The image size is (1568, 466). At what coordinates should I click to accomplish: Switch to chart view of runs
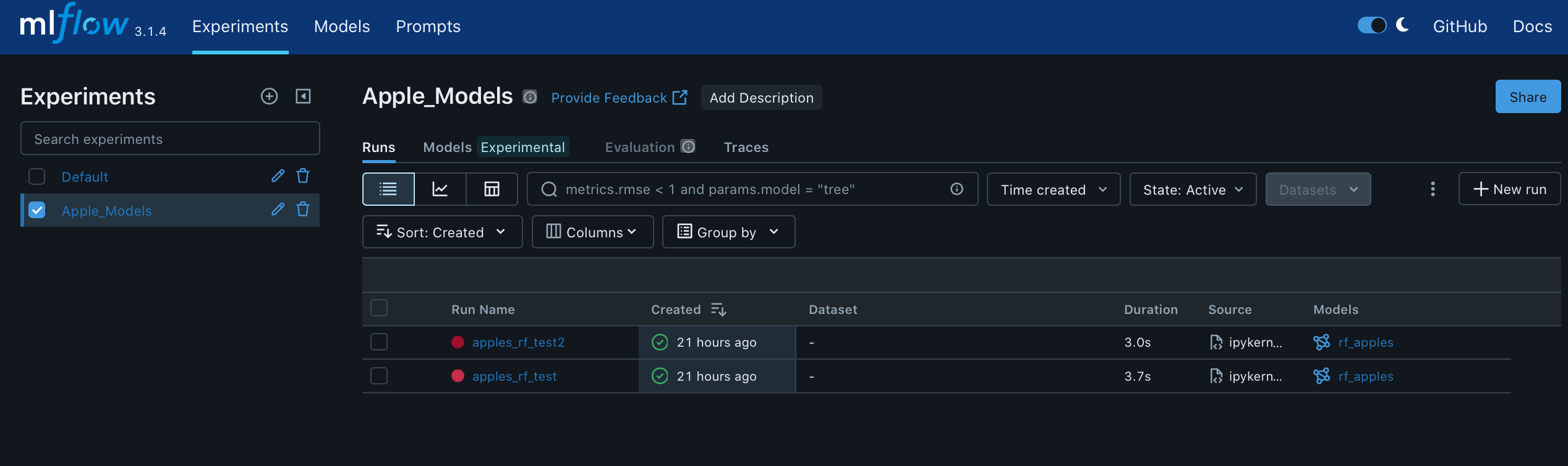[x=440, y=189]
